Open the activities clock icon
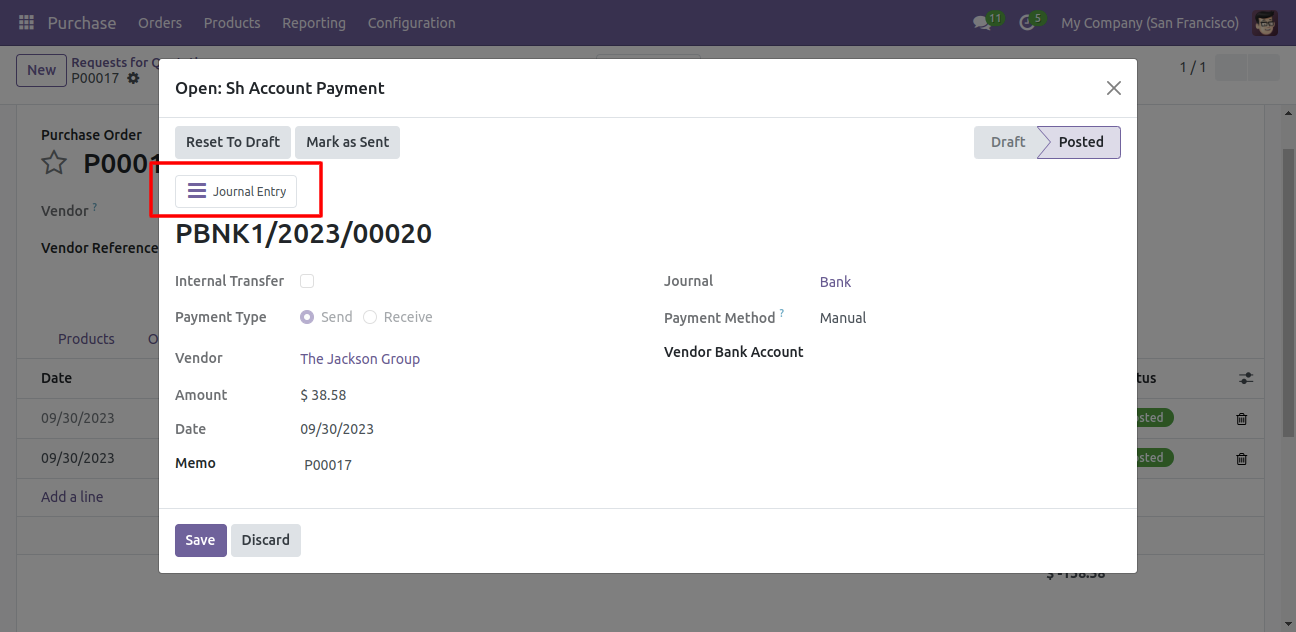 point(1026,22)
